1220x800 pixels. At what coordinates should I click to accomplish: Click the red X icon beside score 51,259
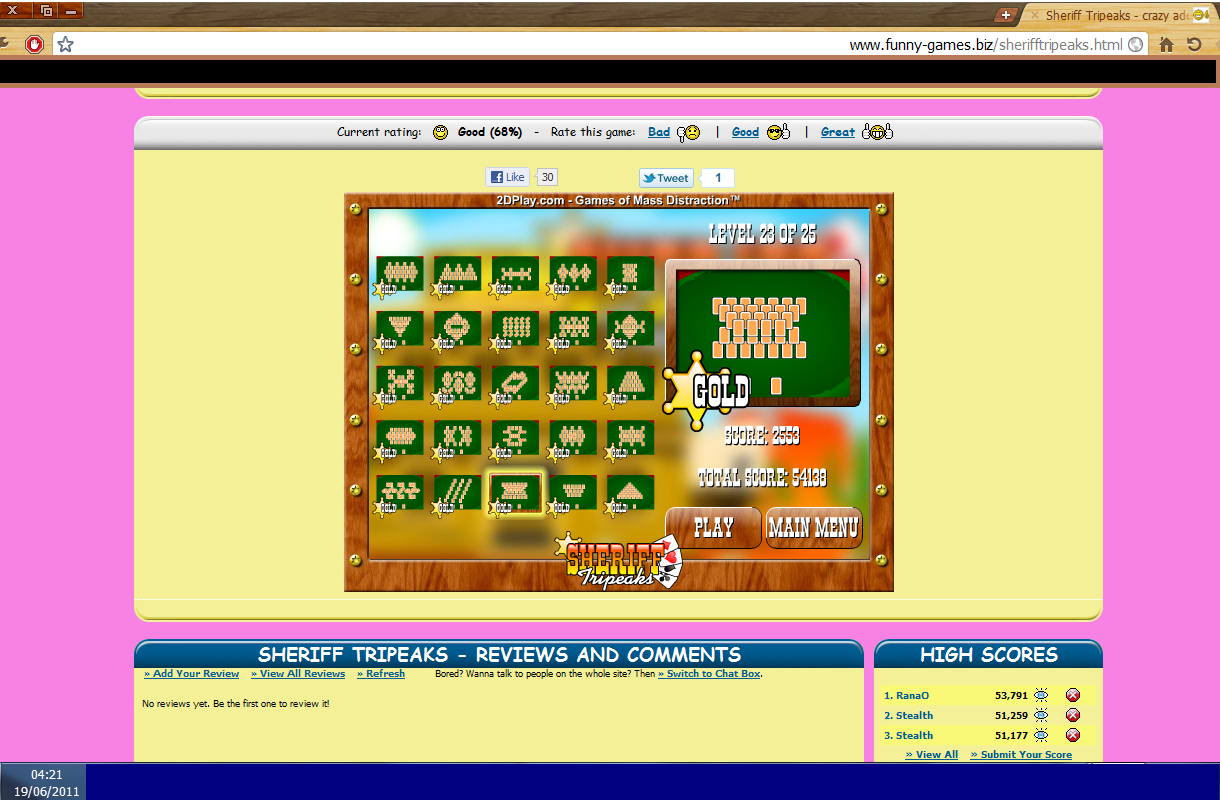point(1073,715)
